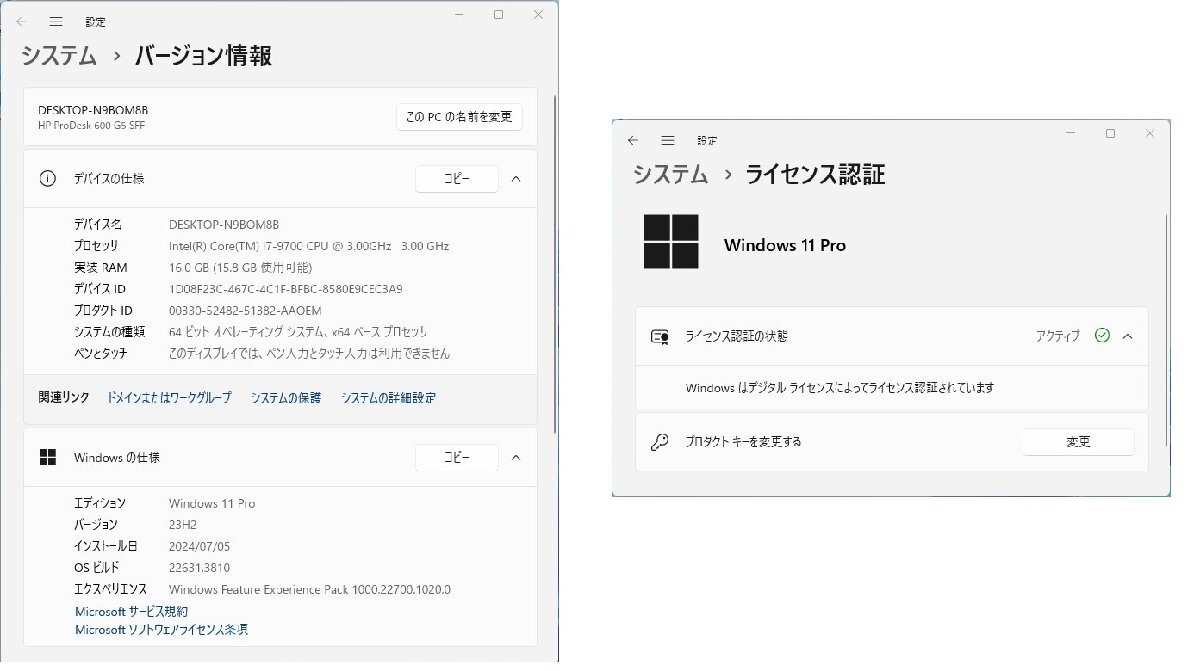Click the license certificate icon beside ライセンス認証の状態
Image resolution: width=1200 pixels, height=671 pixels.
point(659,337)
